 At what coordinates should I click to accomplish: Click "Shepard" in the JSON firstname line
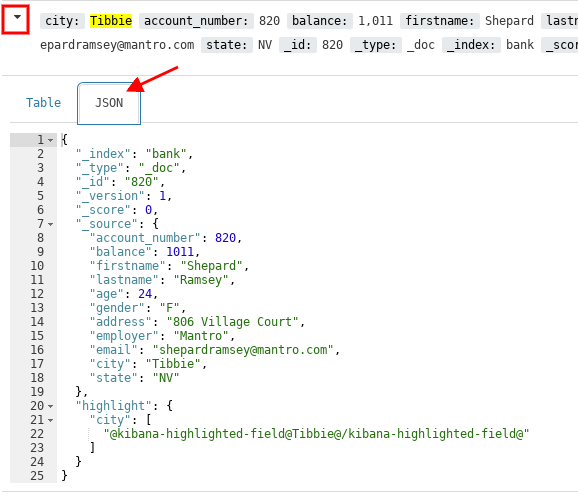point(212,266)
